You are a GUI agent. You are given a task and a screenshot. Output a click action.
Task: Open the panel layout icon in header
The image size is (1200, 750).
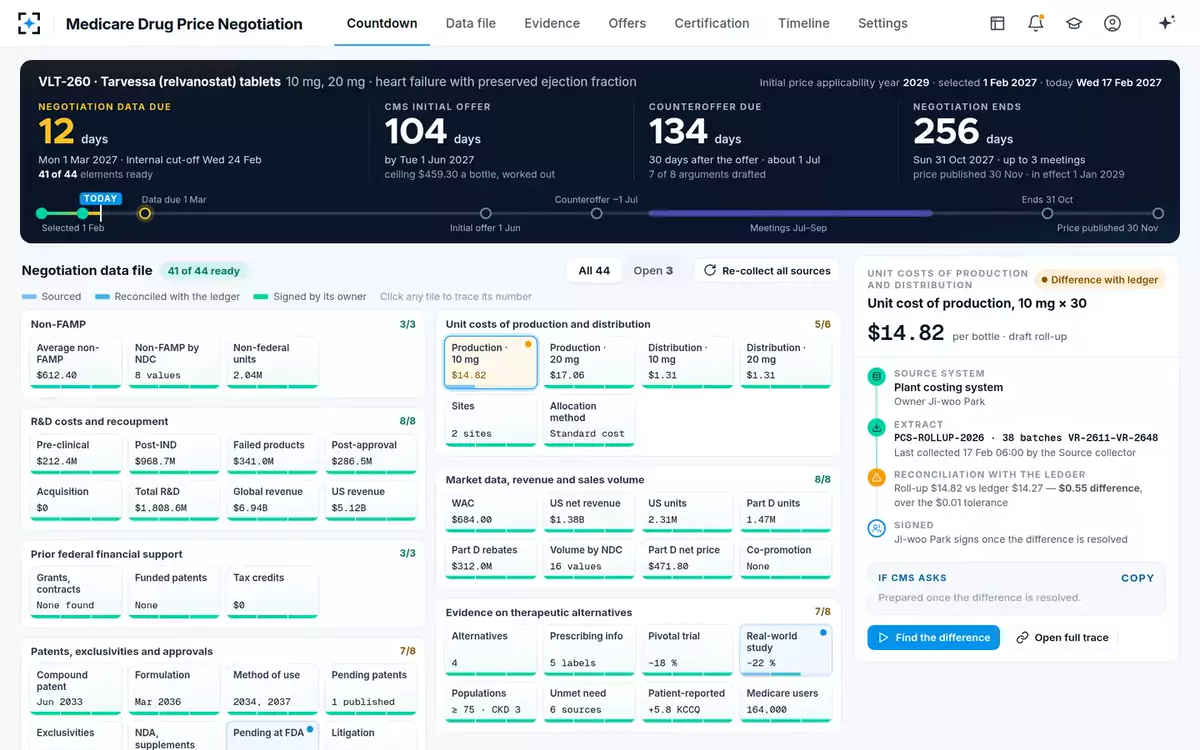point(997,23)
